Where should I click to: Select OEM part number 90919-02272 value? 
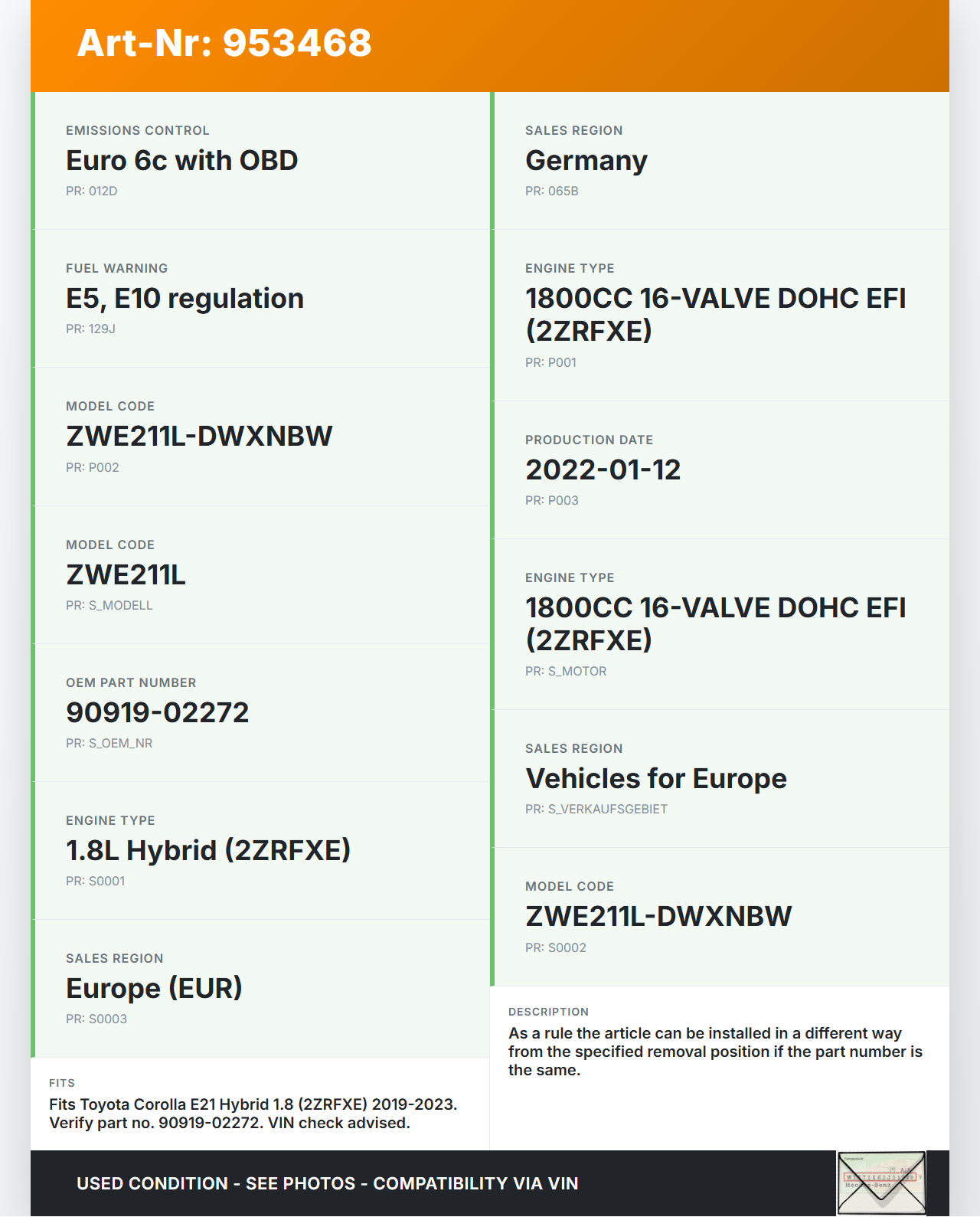tap(157, 713)
